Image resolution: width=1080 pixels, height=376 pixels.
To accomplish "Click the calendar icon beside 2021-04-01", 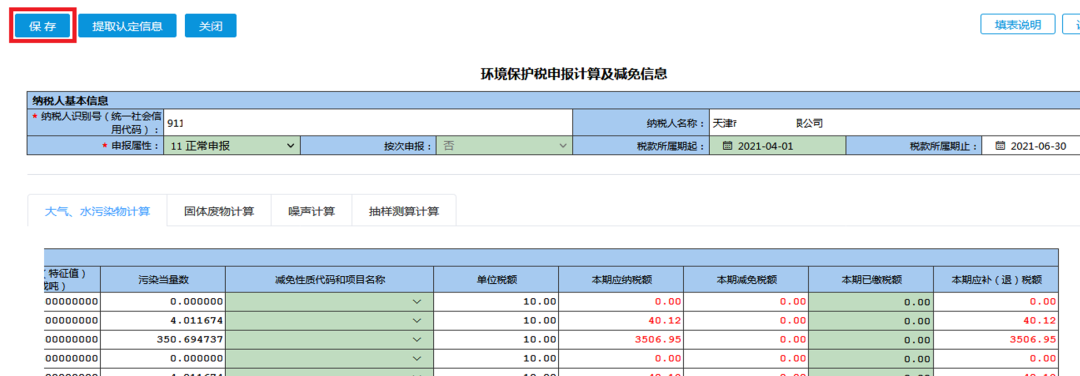I will pos(727,147).
